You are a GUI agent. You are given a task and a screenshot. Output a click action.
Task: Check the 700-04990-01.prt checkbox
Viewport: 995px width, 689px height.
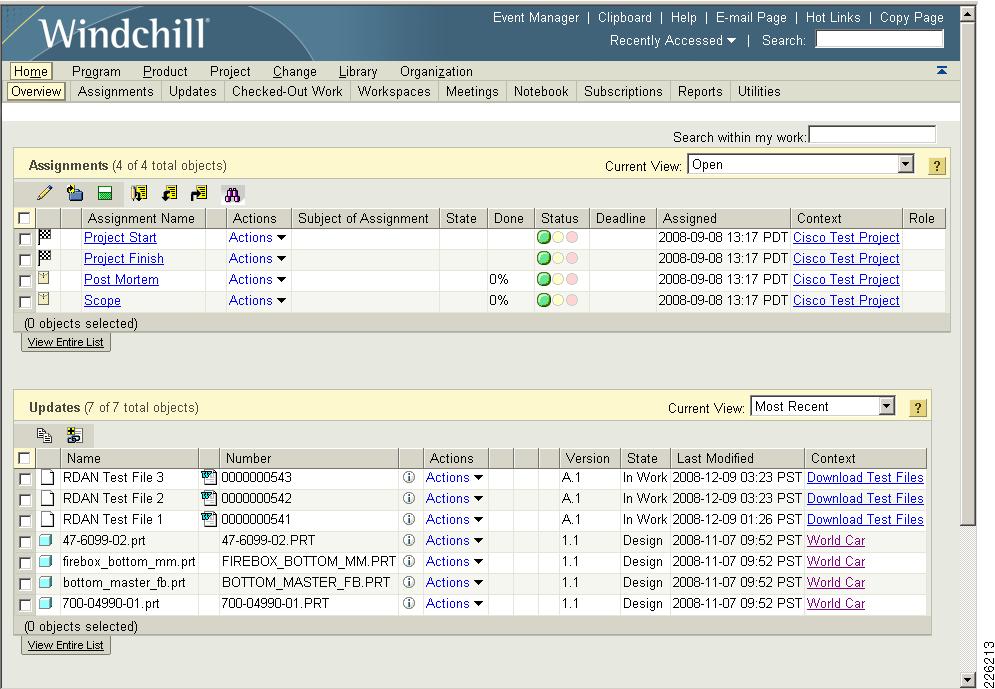coord(25,605)
